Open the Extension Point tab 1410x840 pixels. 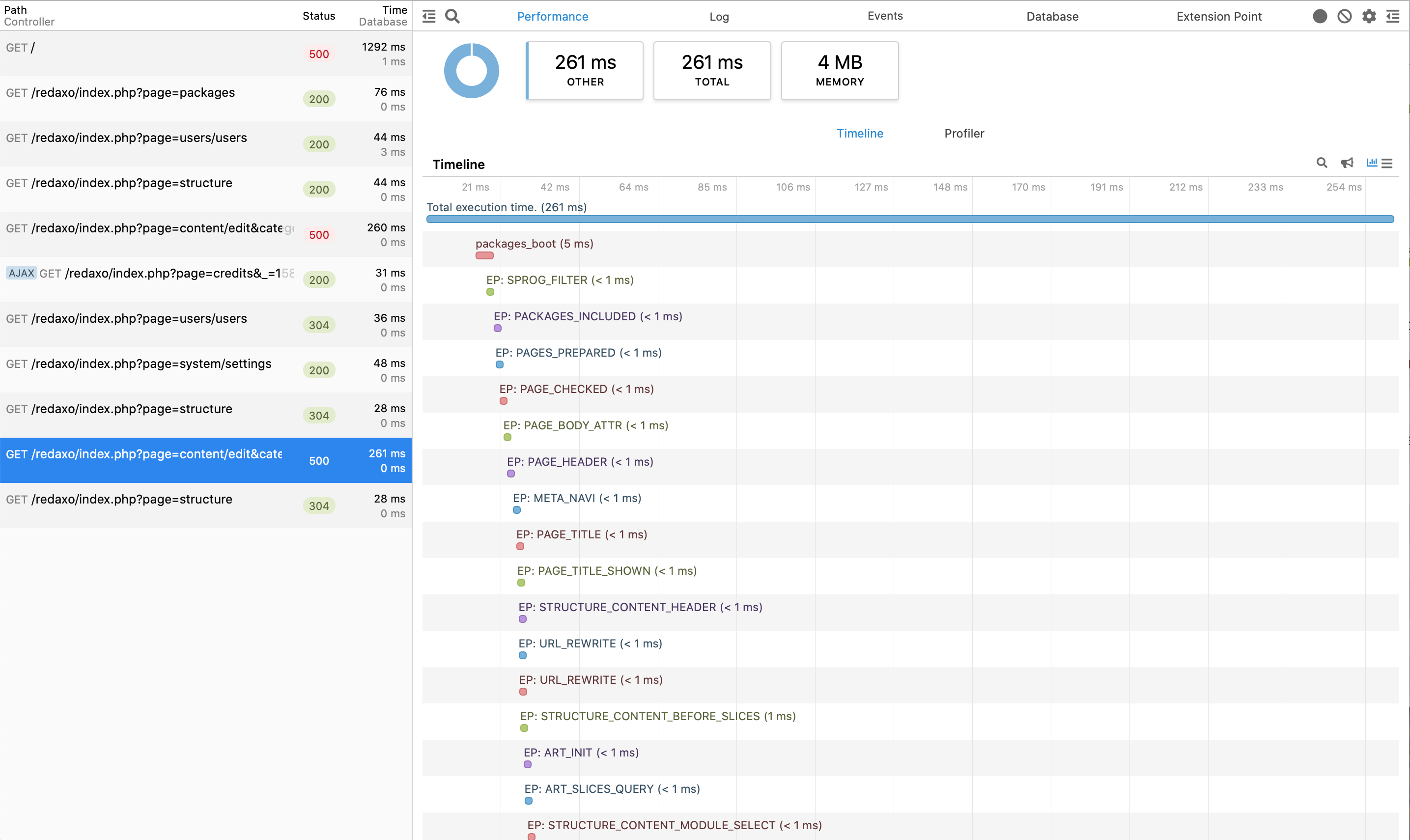point(1219,16)
